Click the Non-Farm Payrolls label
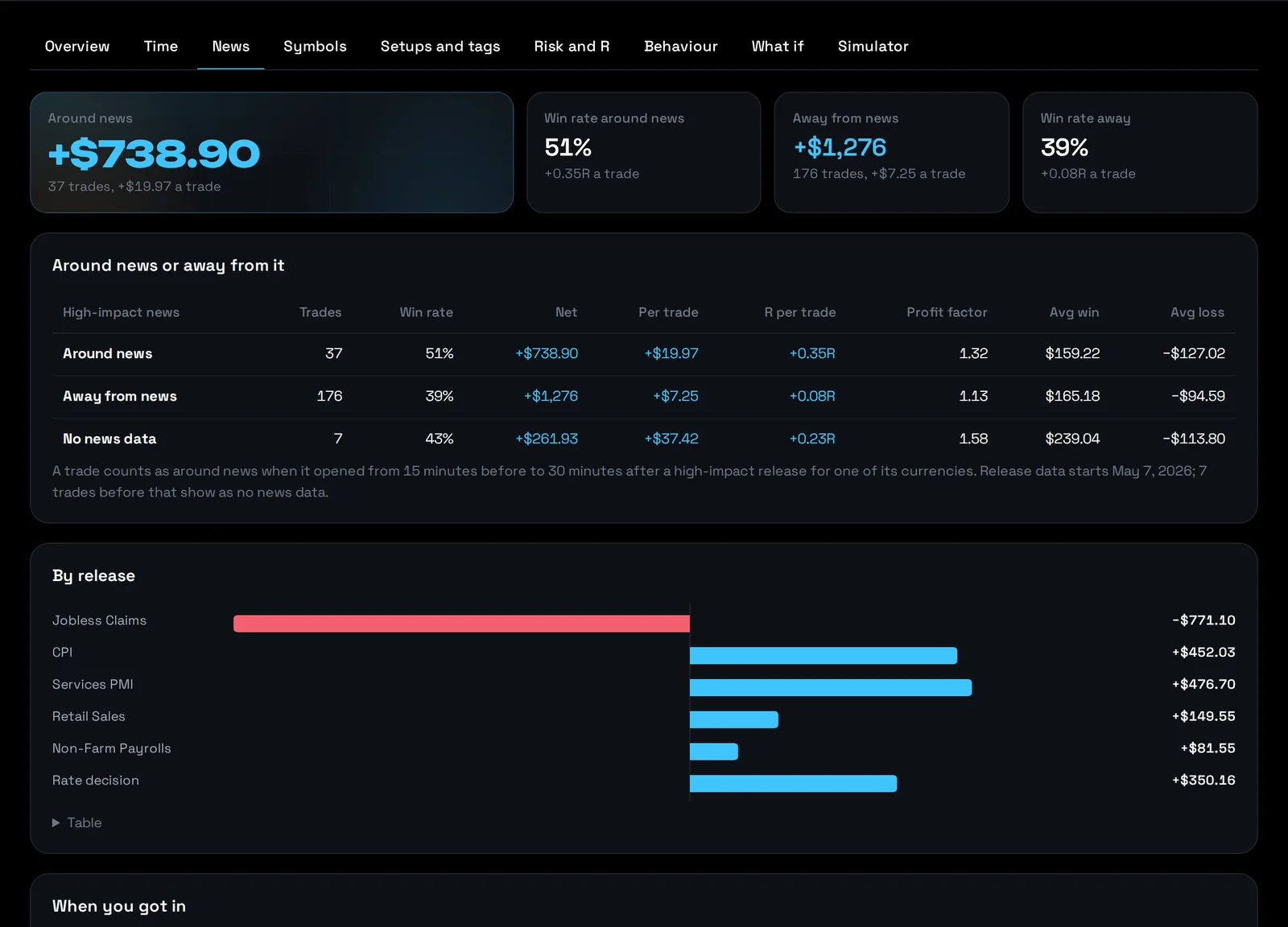This screenshot has height=927, width=1288. pyautogui.click(x=112, y=748)
